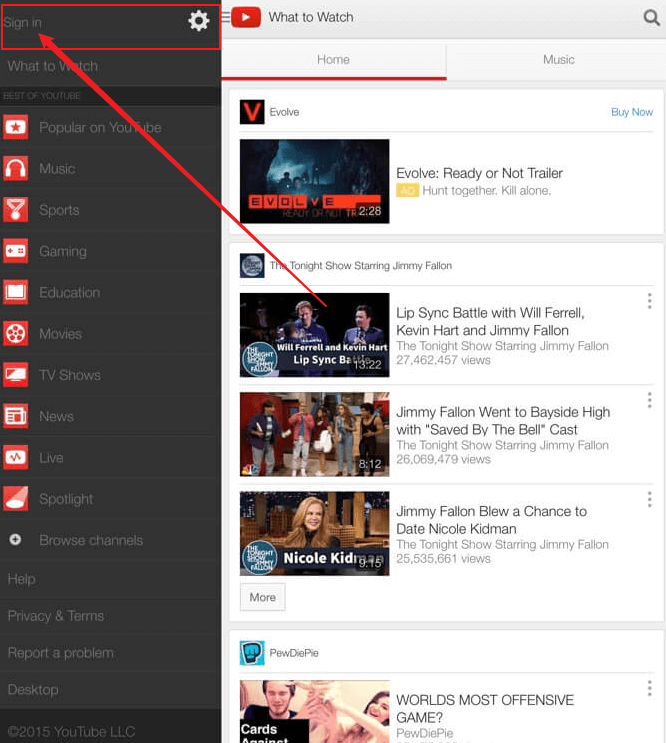Click the Gaming controller icon
The height and width of the screenshot is (743, 666).
pos(15,251)
